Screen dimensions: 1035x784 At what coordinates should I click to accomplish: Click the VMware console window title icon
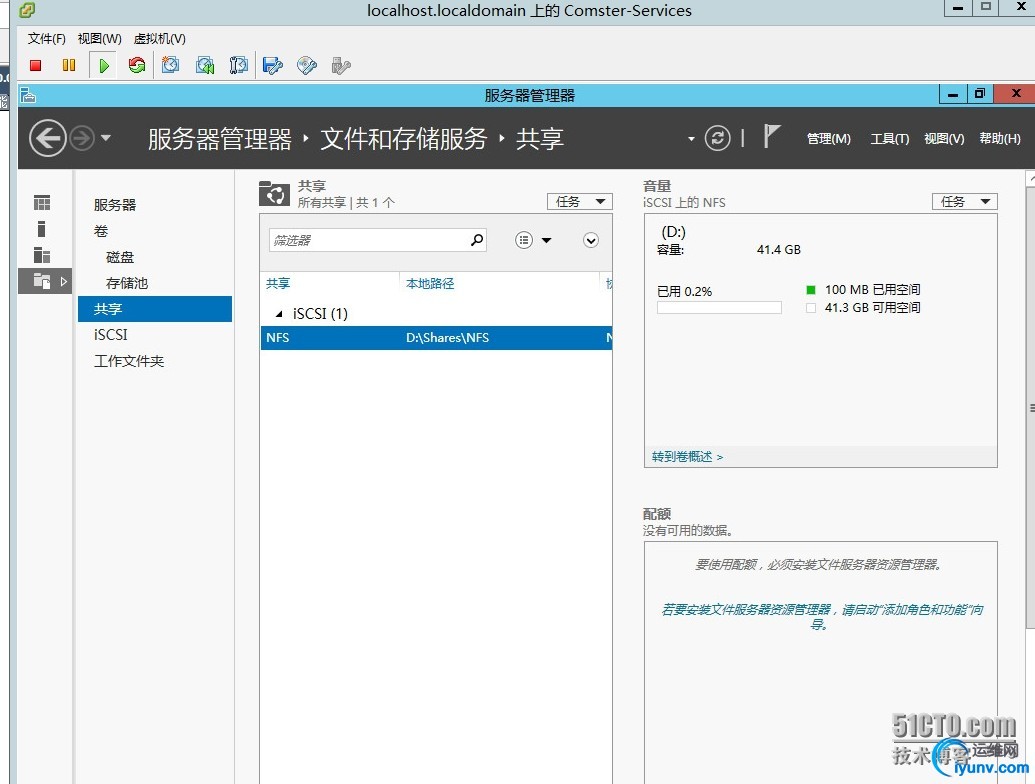pos(26,9)
